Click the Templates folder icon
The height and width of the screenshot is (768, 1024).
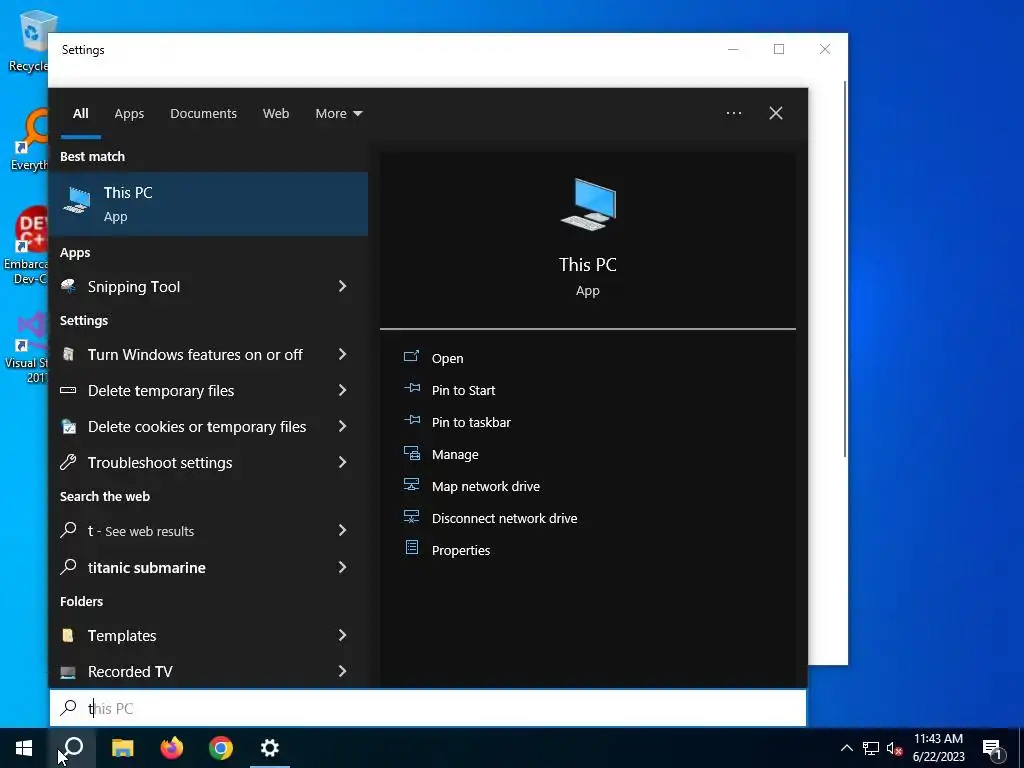click(68, 635)
